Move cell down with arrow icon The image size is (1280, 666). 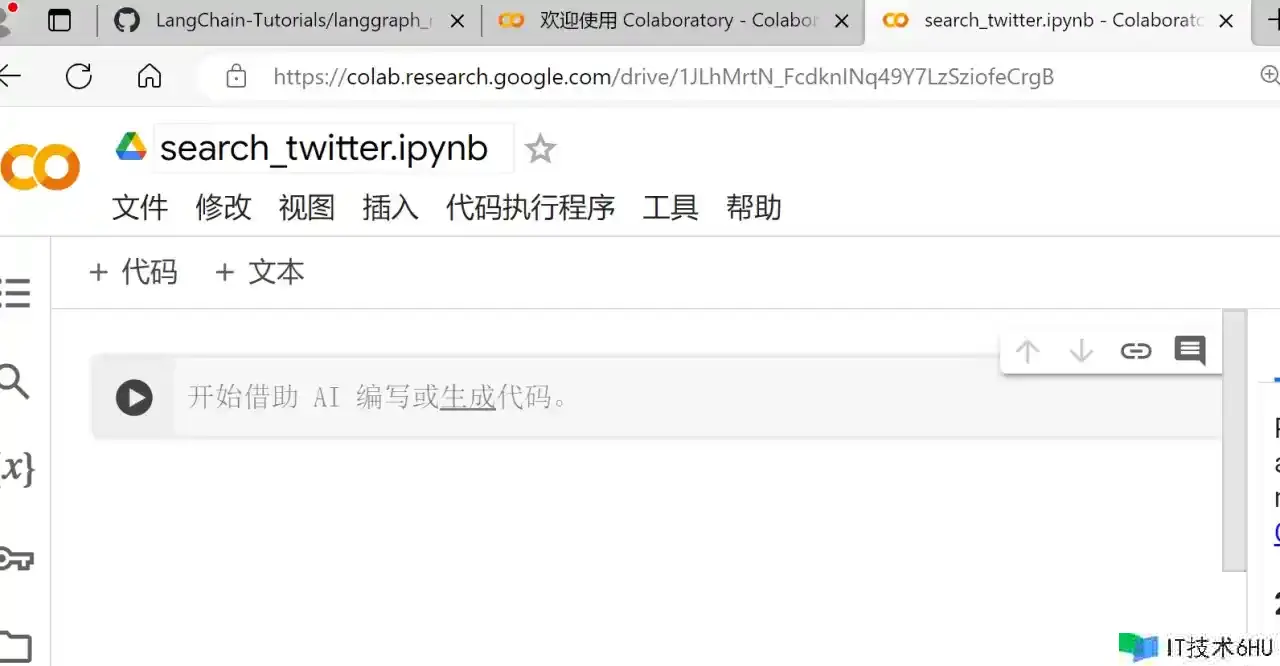(x=1081, y=351)
